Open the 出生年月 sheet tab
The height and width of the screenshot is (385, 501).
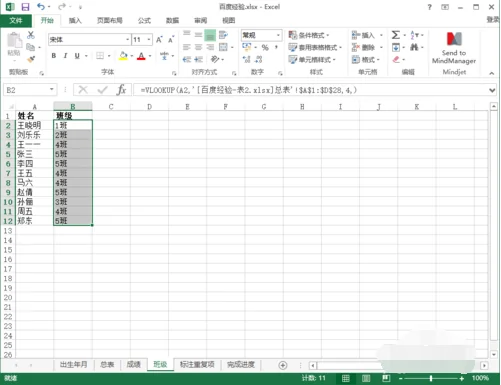click(73, 365)
